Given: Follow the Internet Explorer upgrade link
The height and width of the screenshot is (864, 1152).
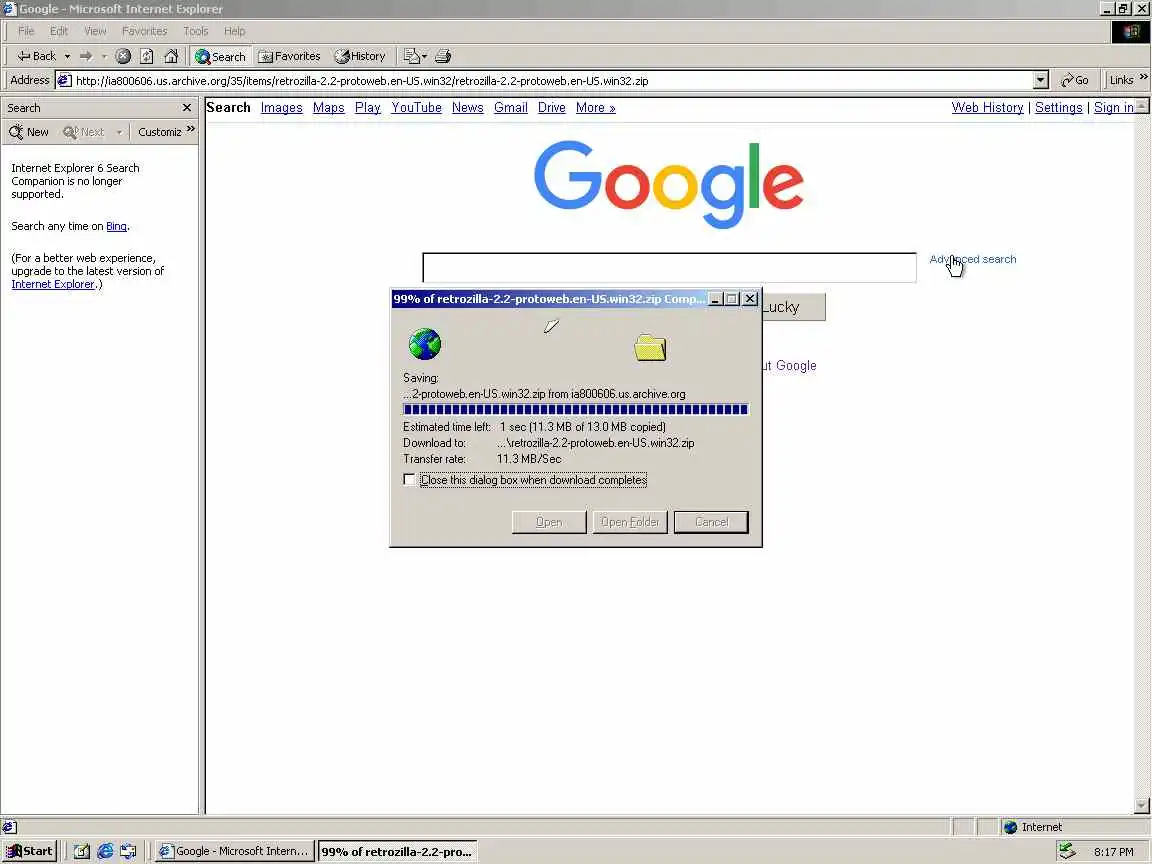Looking at the screenshot, I should pyautogui.click(x=53, y=284).
